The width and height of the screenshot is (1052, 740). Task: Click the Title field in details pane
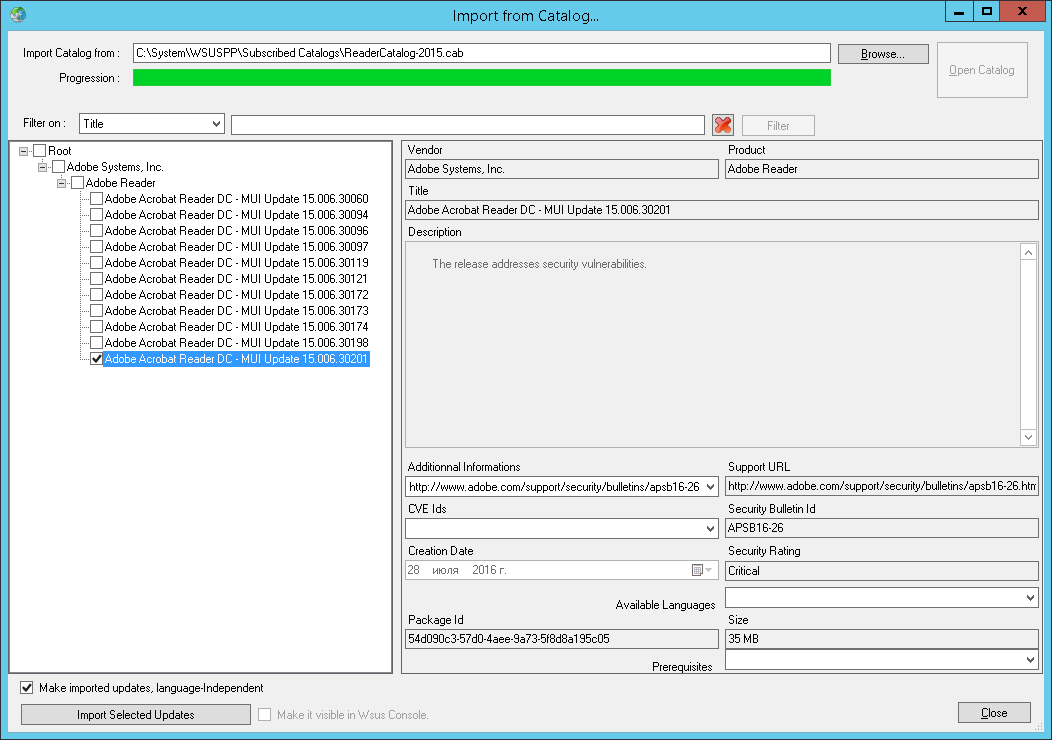[722, 210]
